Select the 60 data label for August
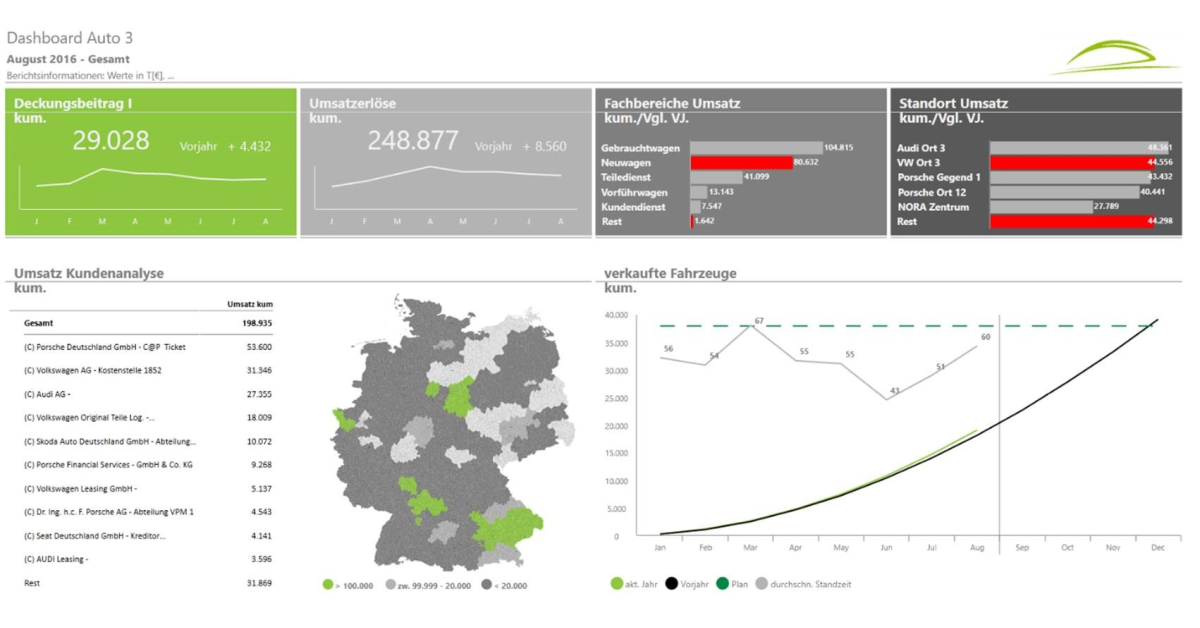The width and height of the screenshot is (1200, 628). (985, 337)
